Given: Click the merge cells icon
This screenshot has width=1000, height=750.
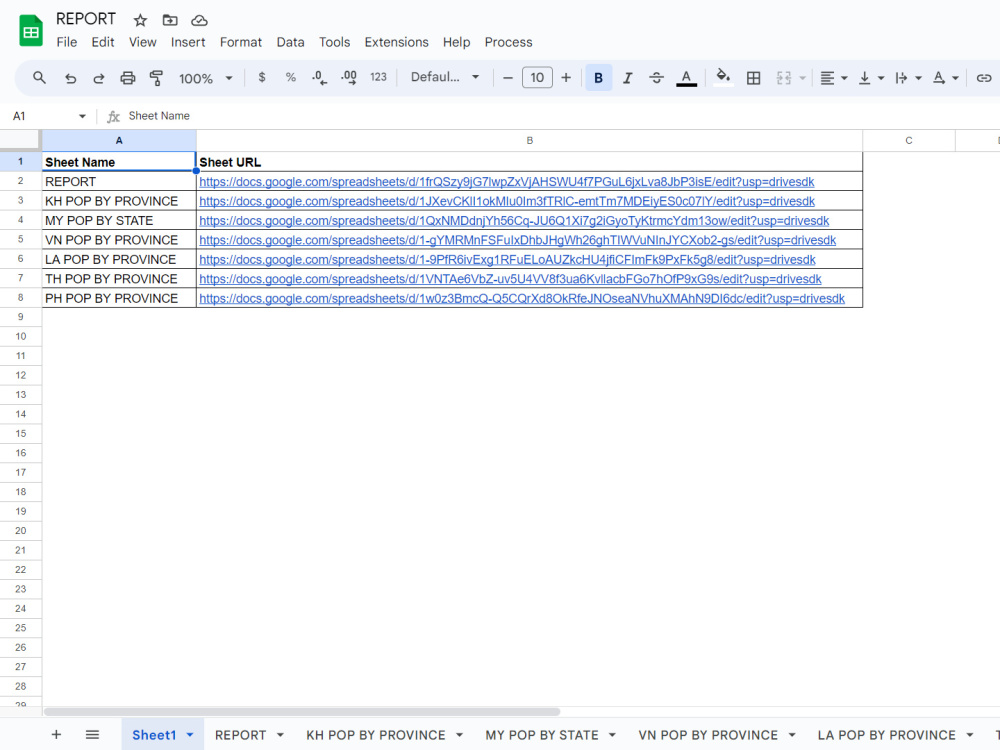Looking at the screenshot, I should click(784, 78).
